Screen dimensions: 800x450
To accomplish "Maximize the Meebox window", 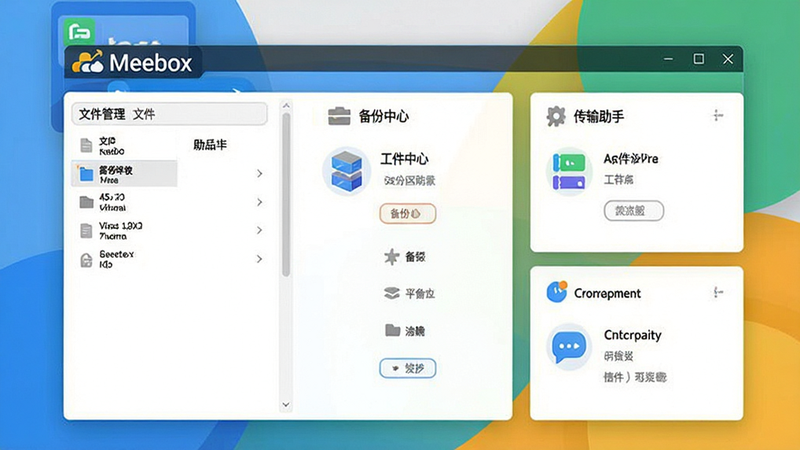I will pyautogui.click(x=698, y=59).
